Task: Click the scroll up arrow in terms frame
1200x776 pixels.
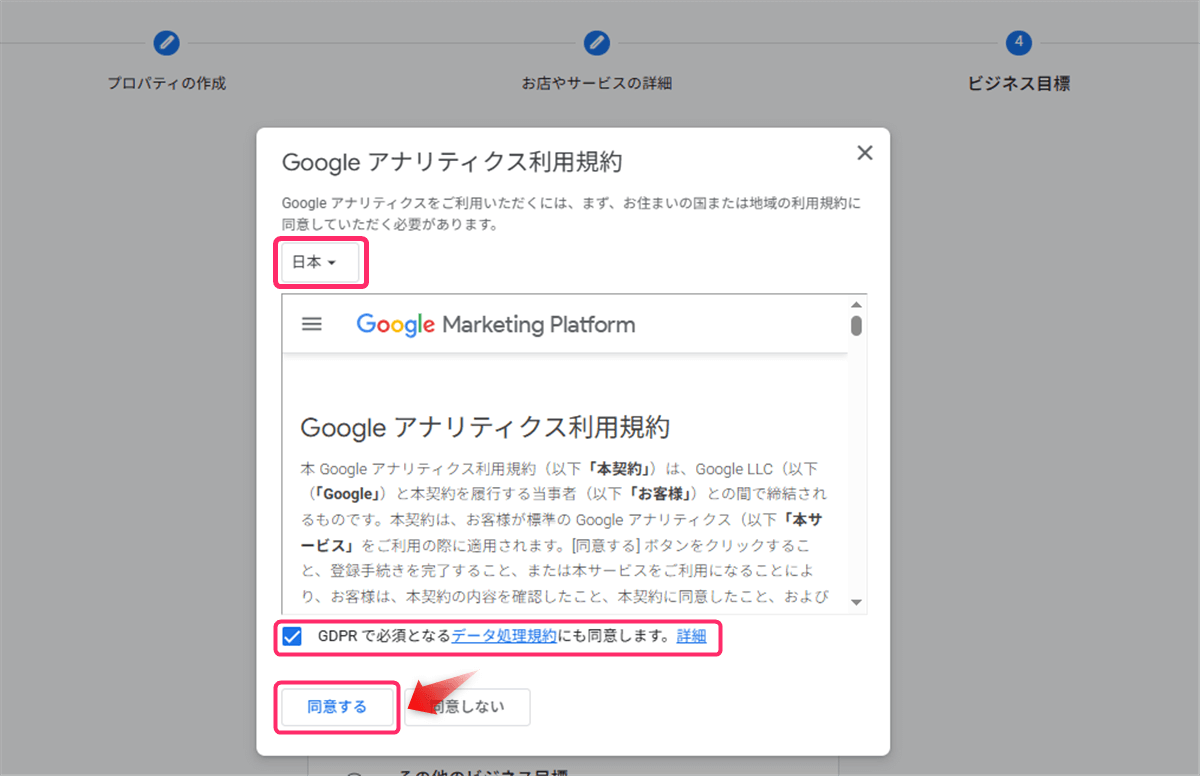Action: pos(856,305)
